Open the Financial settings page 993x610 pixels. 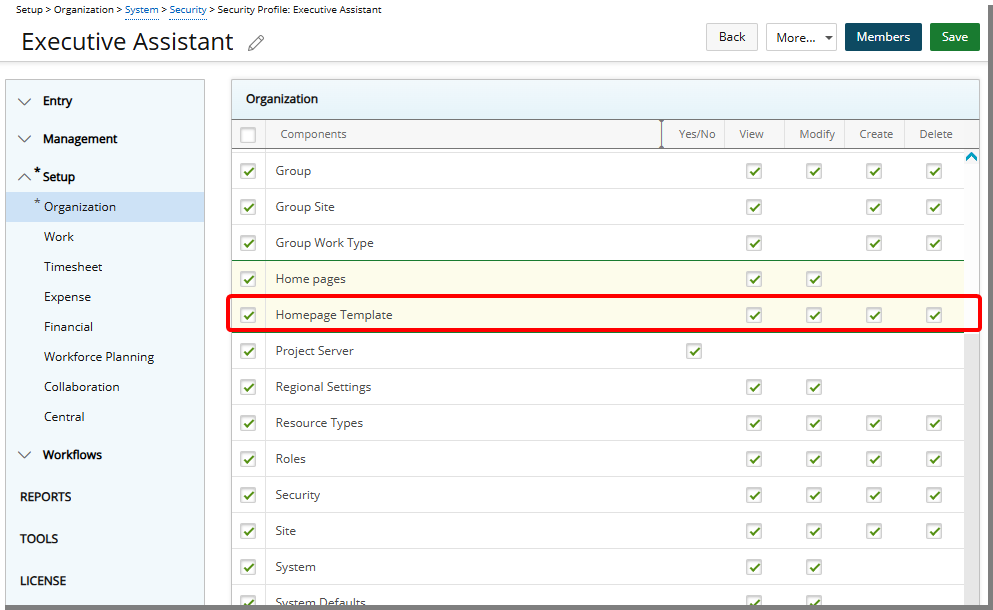tap(68, 326)
